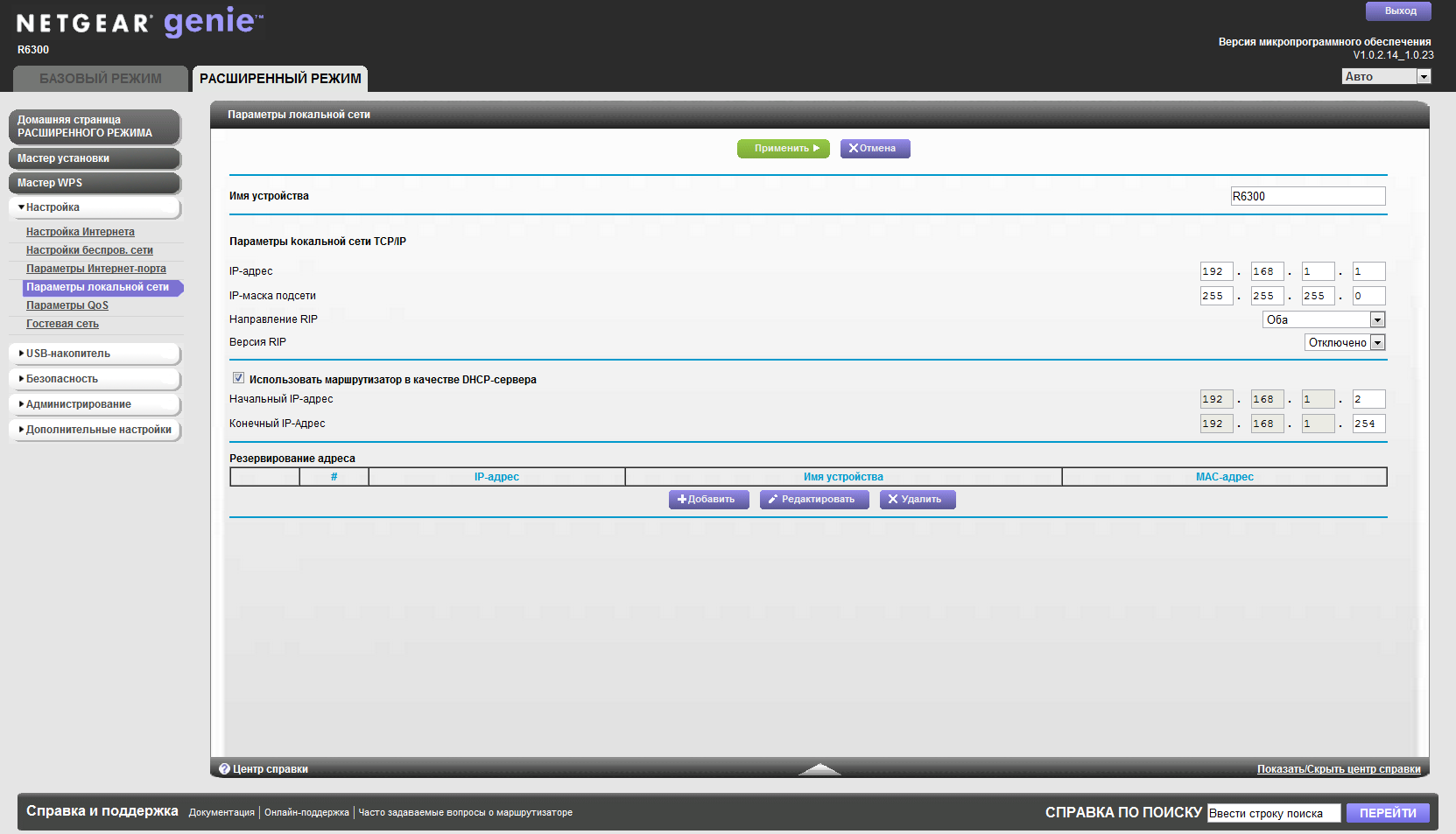Expand the Дополнительные настройки section
Viewport: 1456px width, 834px height.
tap(95, 430)
